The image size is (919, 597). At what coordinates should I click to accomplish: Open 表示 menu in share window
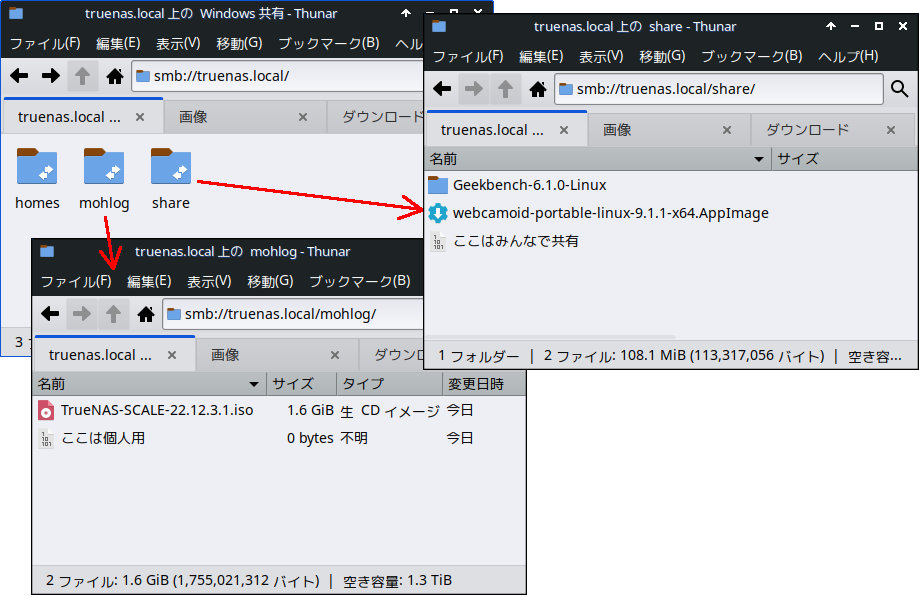click(x=601, y=57)
